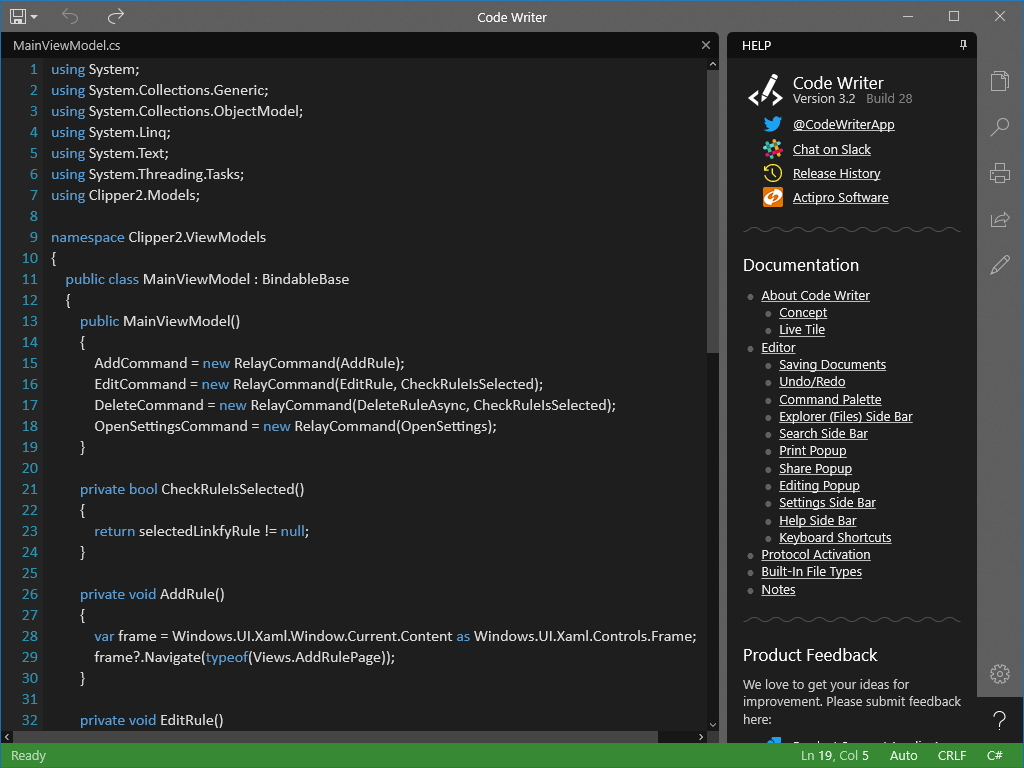This screenshot has width=1024, height=768.
Task: Open the Search side bar
Action: 999,127
